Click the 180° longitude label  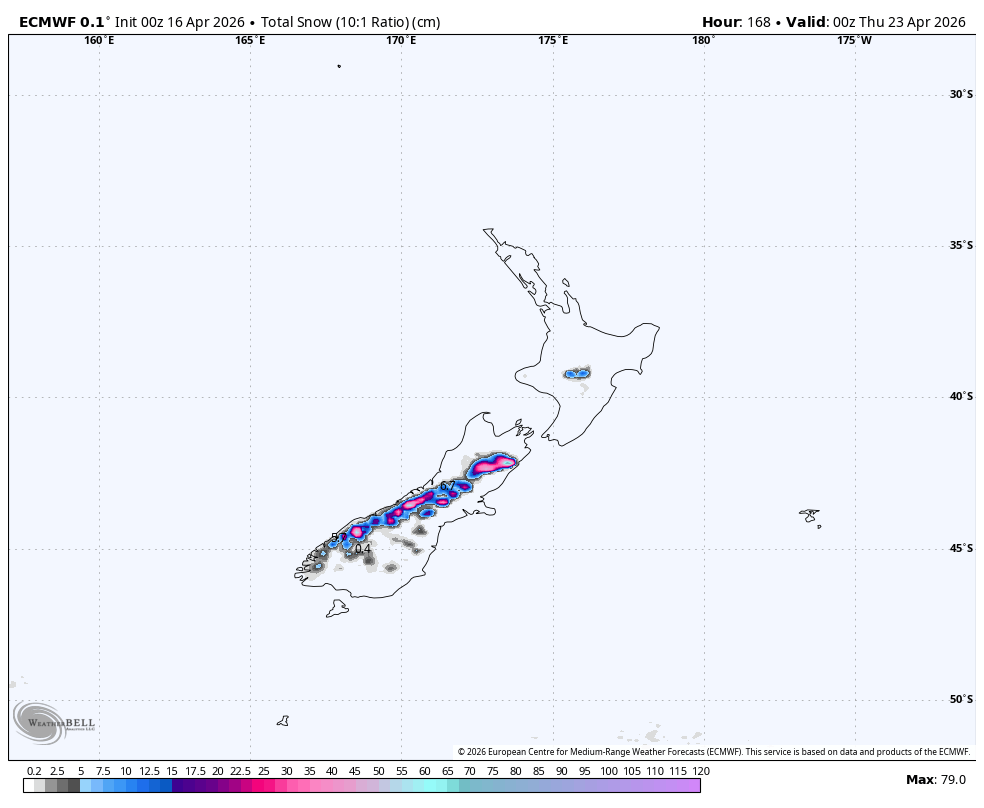pyautogui.click(x=703, y=43)
